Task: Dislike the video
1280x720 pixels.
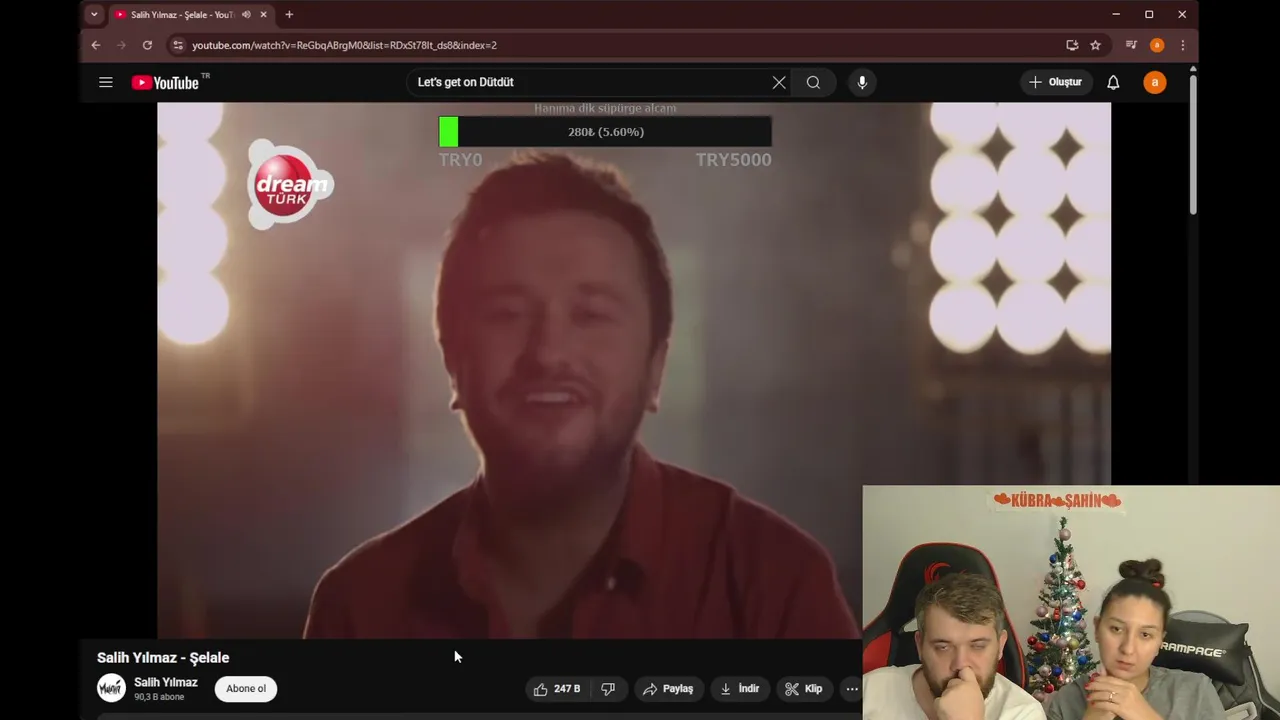Action: click(608, 689)
